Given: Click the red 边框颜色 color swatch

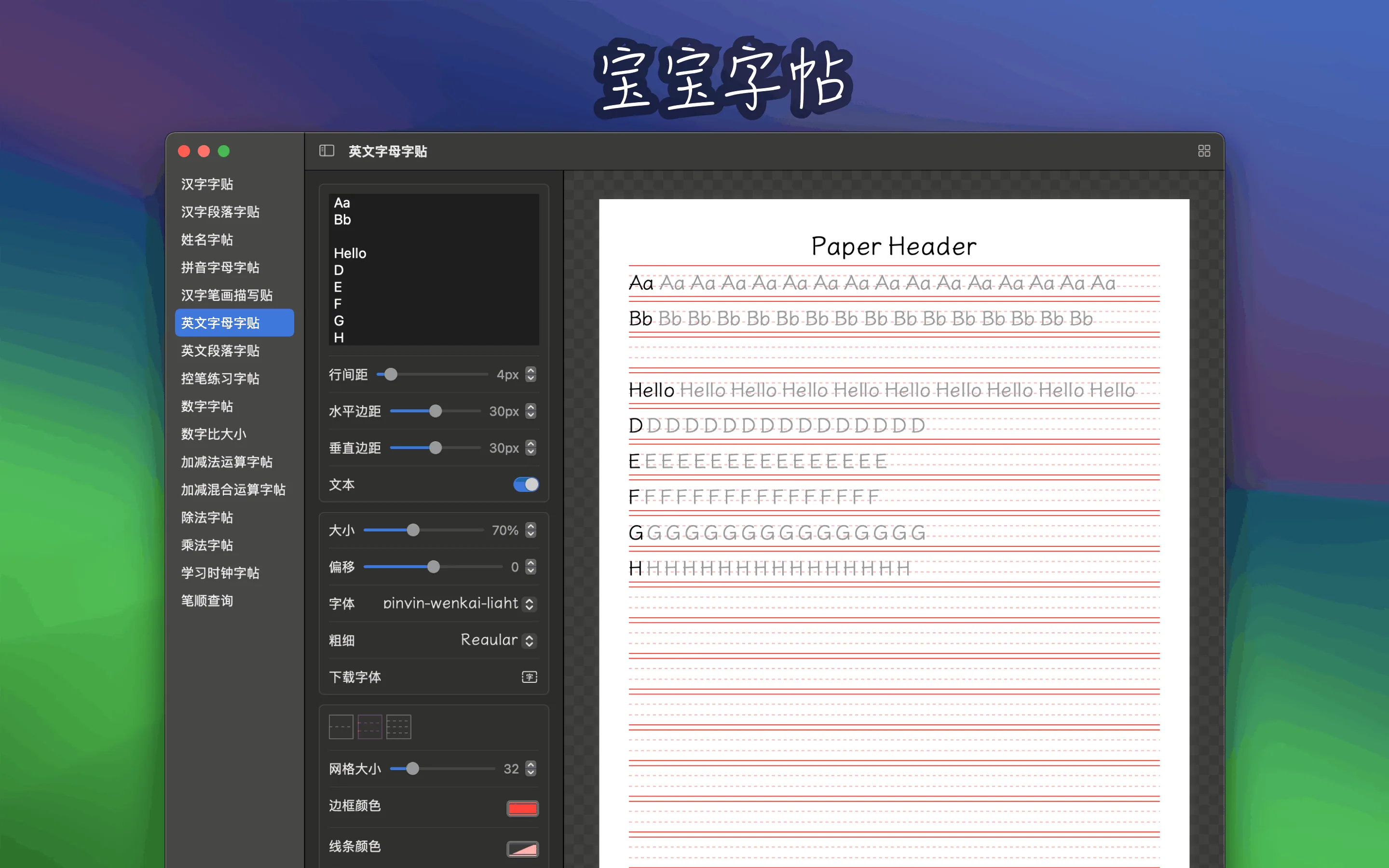Looking at the screenshot, I should [x=522, y=808].
